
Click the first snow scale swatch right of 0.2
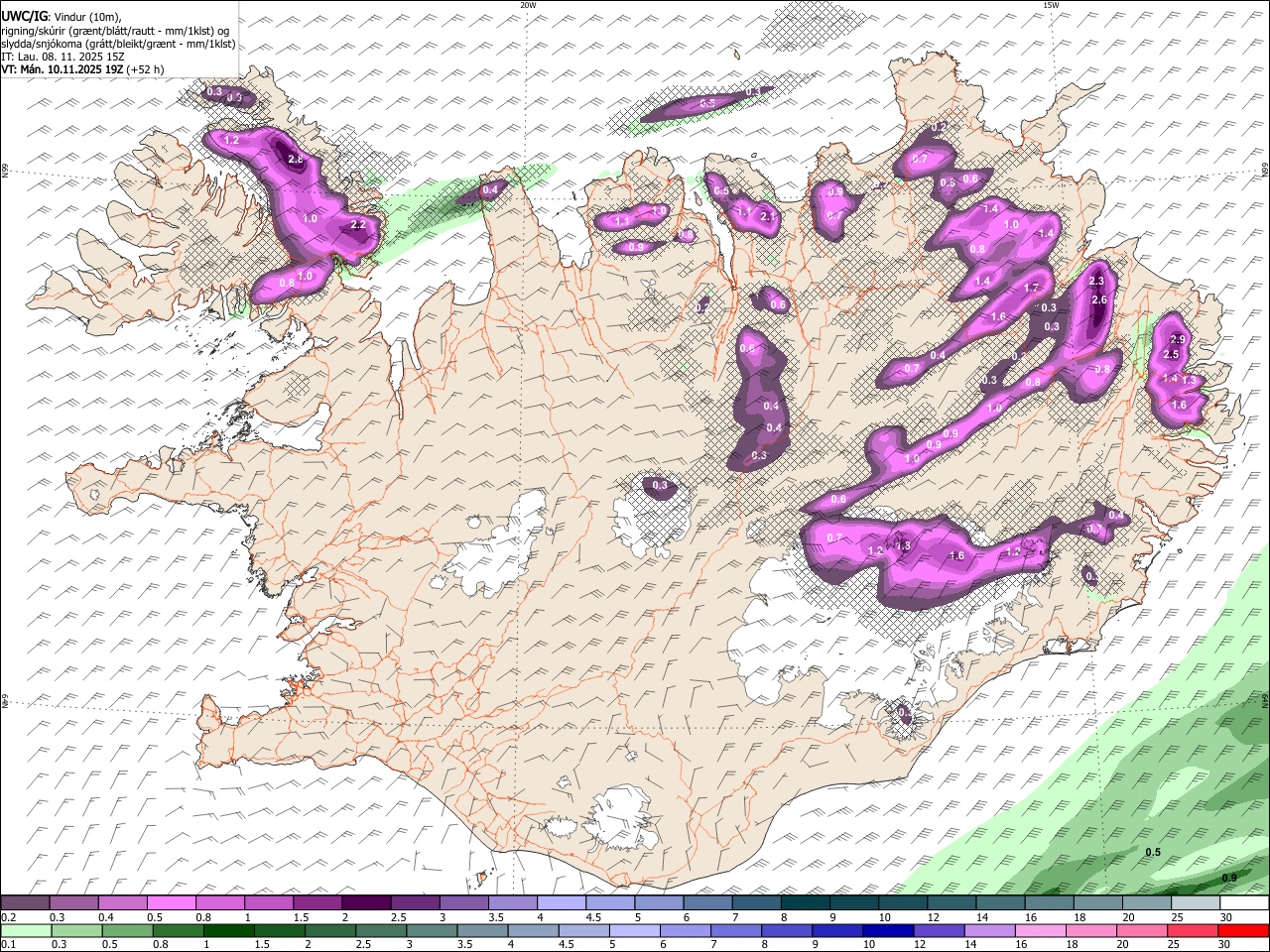click(26, 903)
